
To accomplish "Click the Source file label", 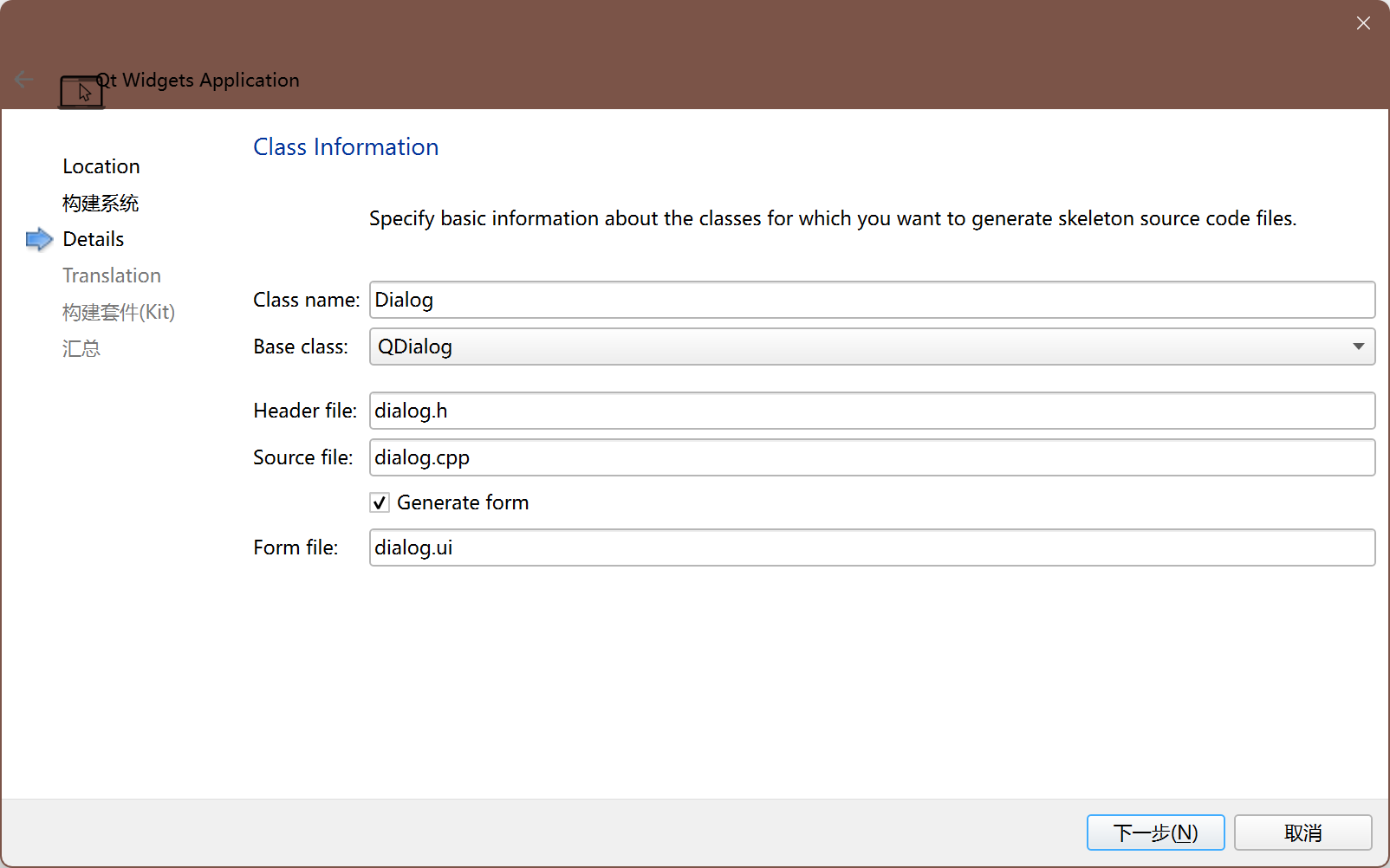I will pos(303,457).
